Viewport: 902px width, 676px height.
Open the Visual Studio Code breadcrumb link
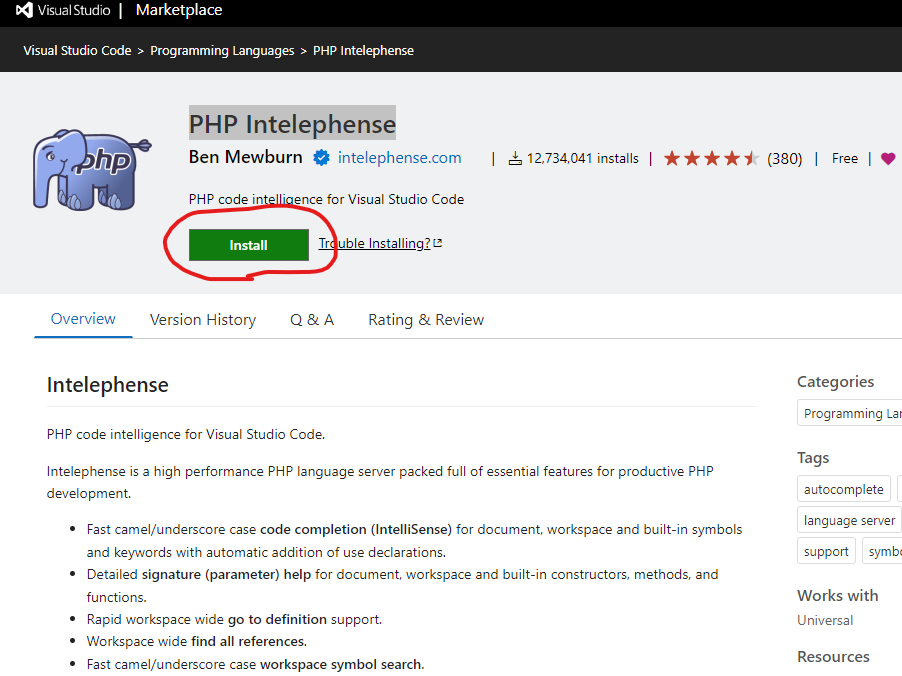point(77,49)
